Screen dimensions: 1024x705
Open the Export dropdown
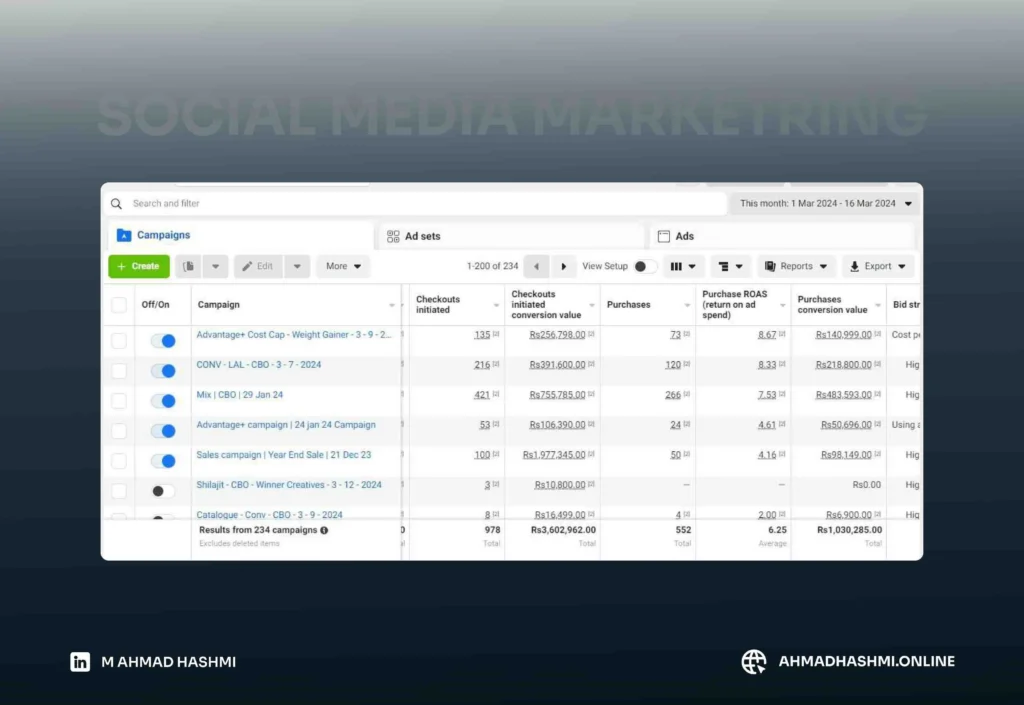coord(877,266)
